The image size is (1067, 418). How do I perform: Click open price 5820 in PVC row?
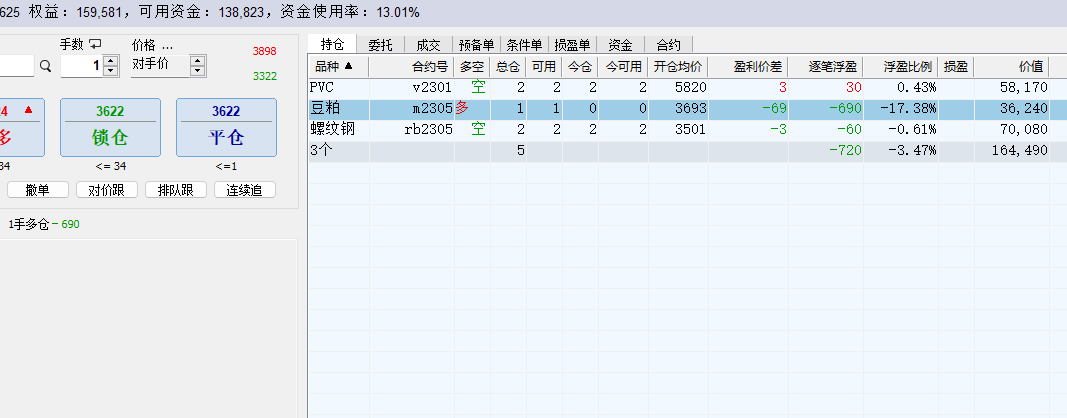[x=690, y=87]
